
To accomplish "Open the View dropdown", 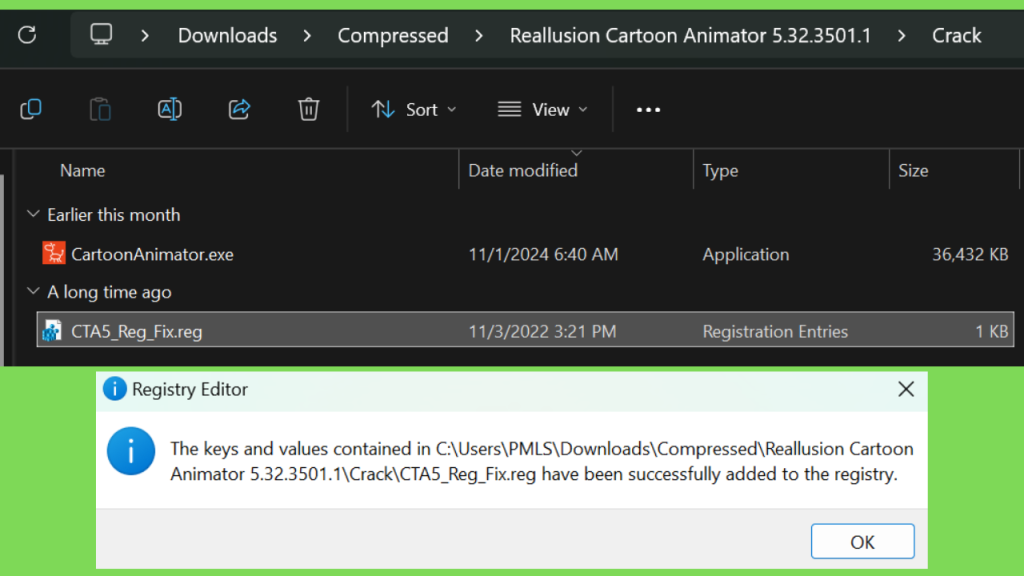I will [542, 109].
